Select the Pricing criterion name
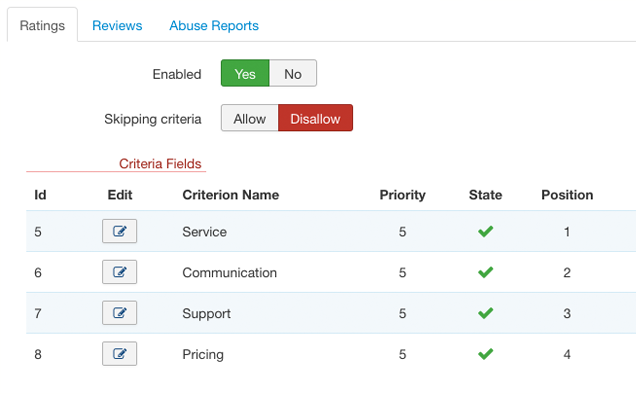The height and width of the screenshot is (394, 636). tap(203, 355)
